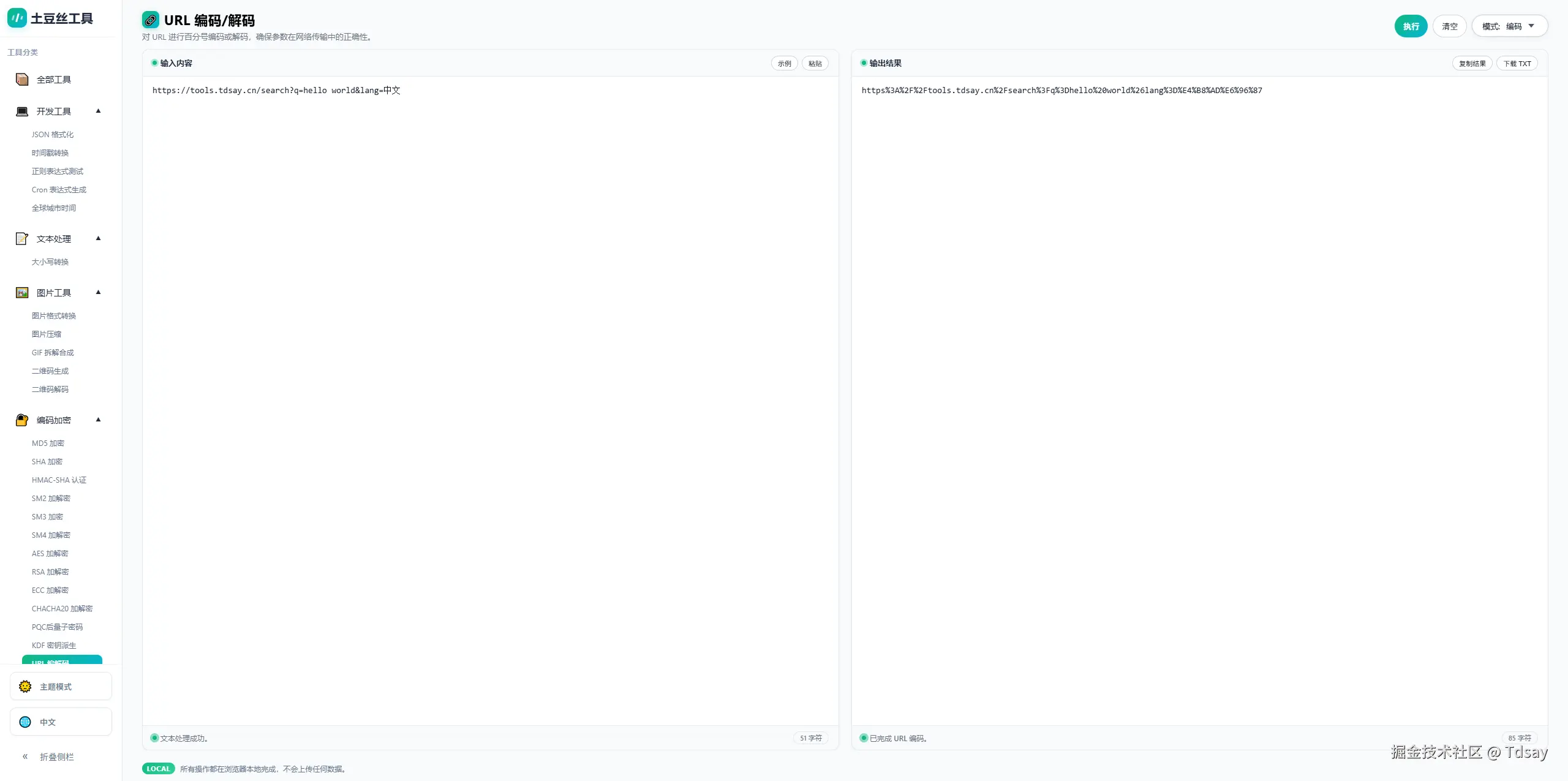Image resolution: width=1568 pixels, height=781 pixels.
Task: Click the 全部工具 box icon
Action: (x=22, y=80)
